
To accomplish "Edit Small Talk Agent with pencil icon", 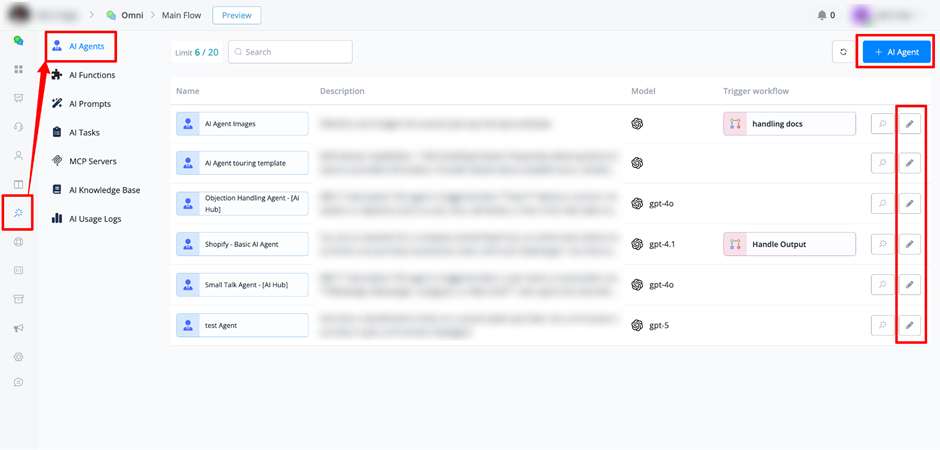I will [x=909, y=285].
